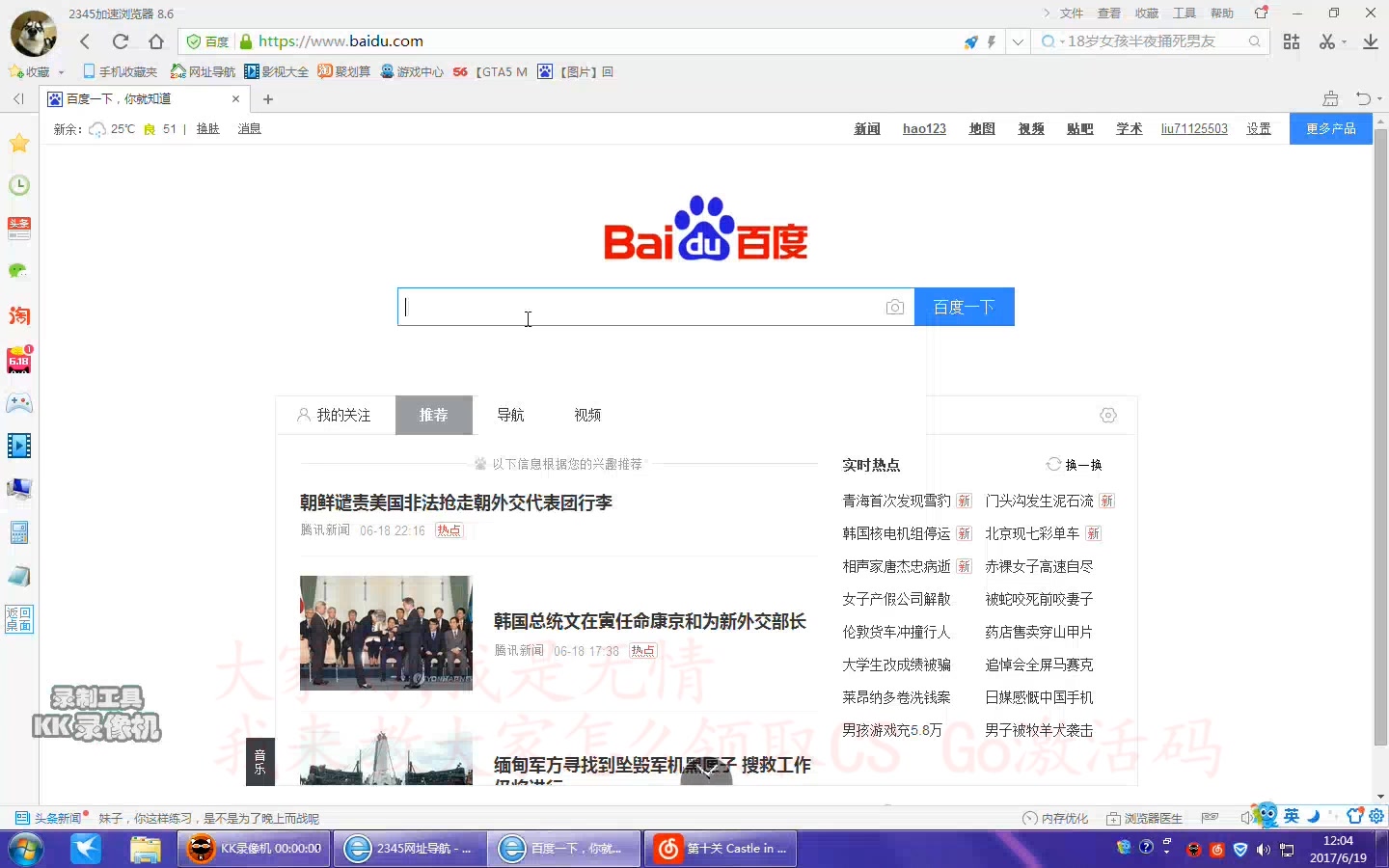The width and height of the screenshot is (1389, 868).
Task: Expand the address bar dropdown arrow
Action: 1018,41
